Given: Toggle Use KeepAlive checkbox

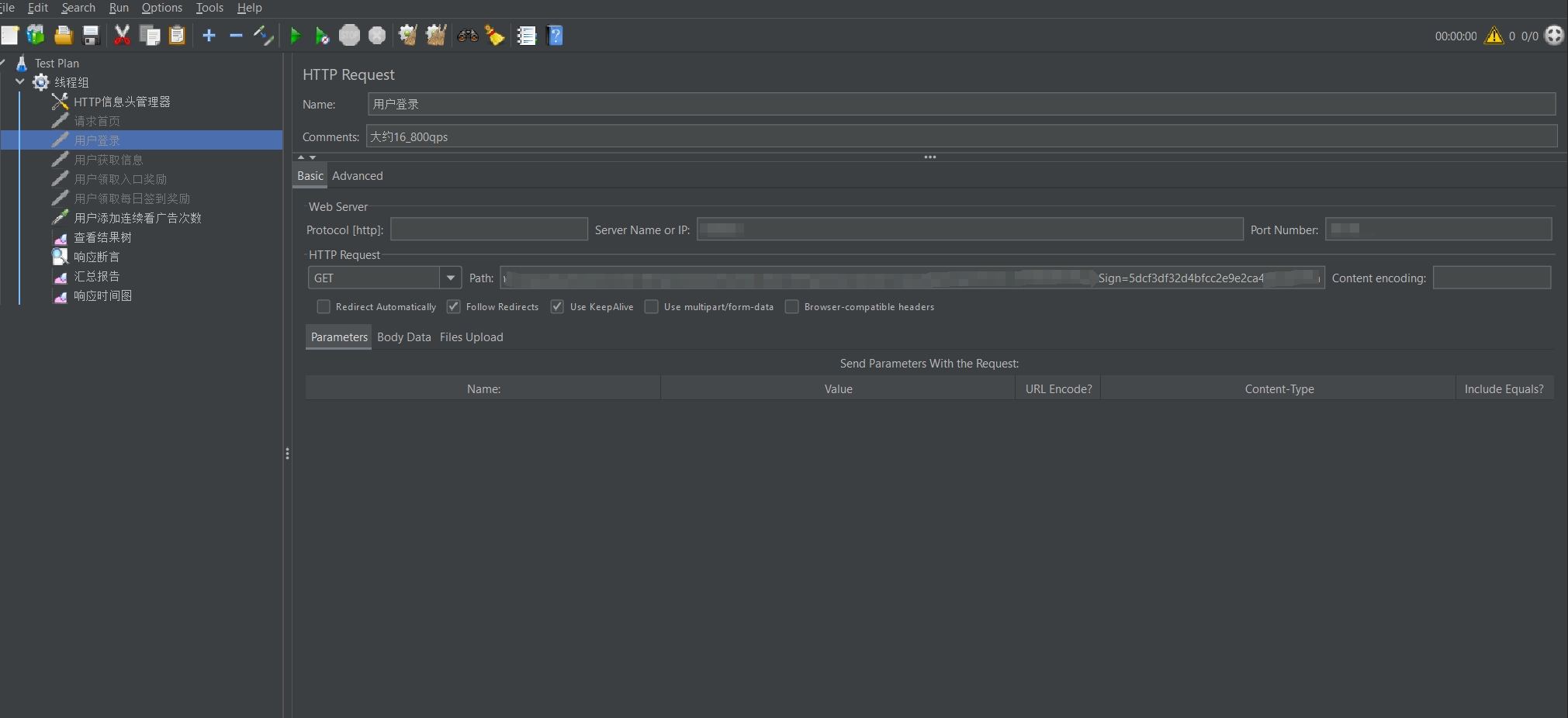Looking at the screenshot, I should (x=557, y=307).
